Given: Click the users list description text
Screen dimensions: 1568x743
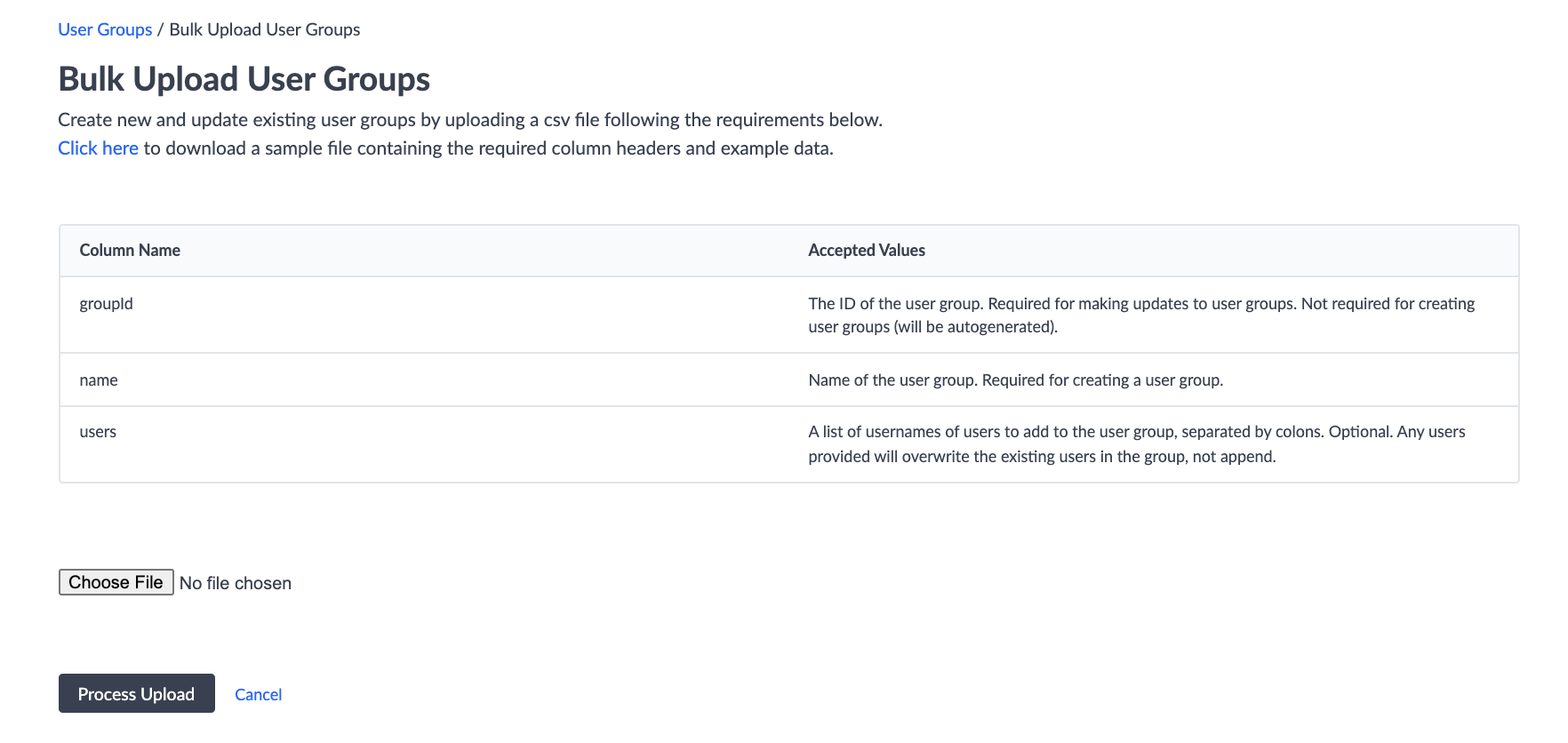Looking at the screenshot, I should tap(1137, 443).
